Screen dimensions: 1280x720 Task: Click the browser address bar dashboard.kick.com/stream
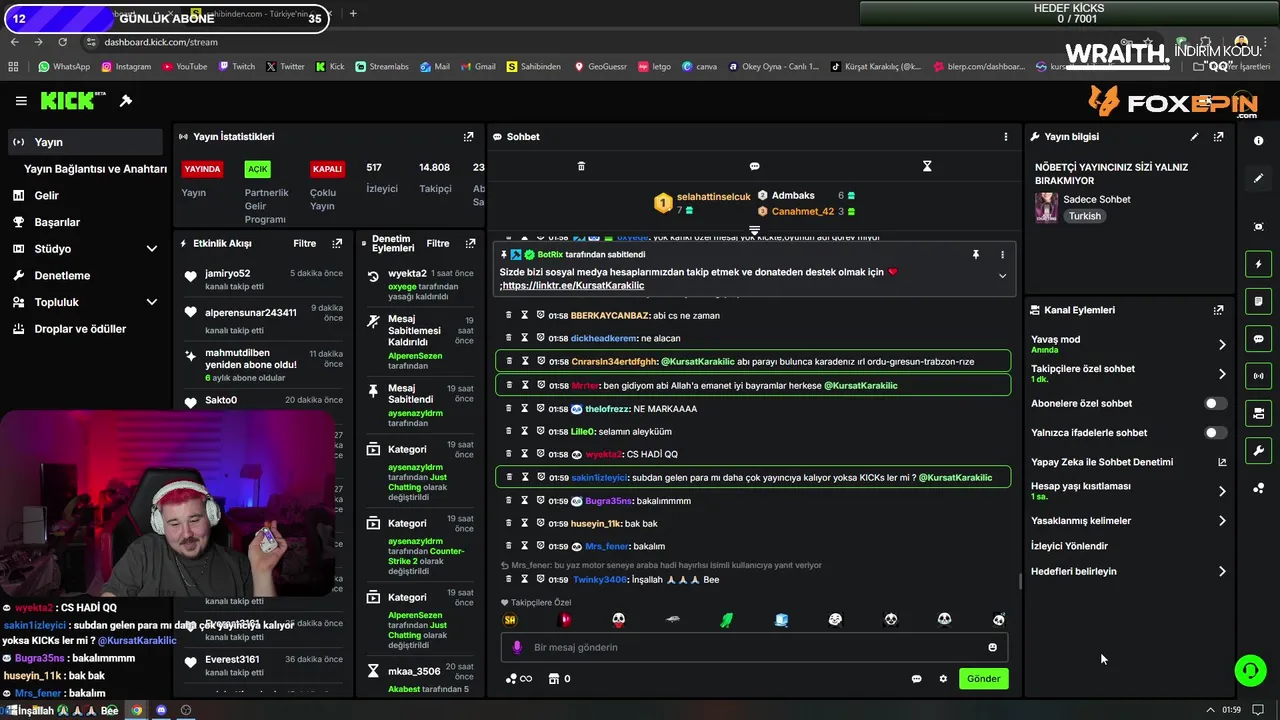click(160, 42)
